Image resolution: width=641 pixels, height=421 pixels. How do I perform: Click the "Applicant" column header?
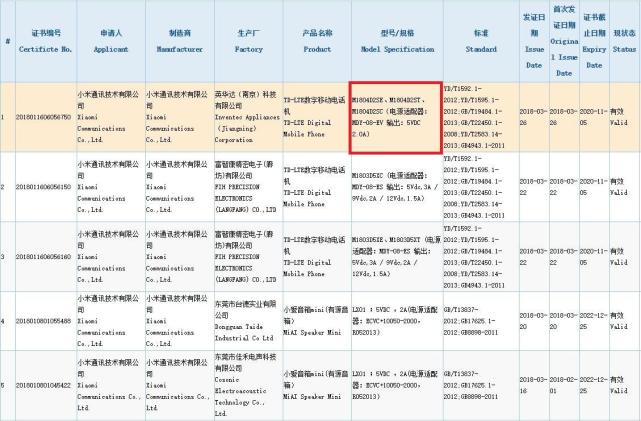coord(111,41)
